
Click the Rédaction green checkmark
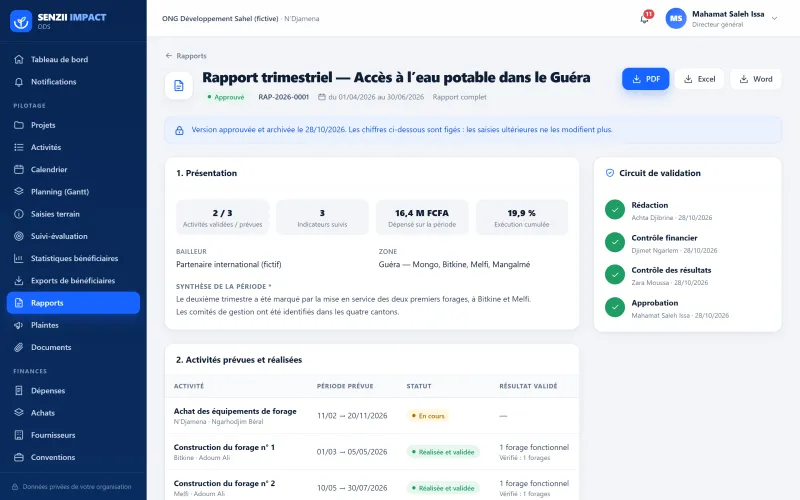(615, 209)
